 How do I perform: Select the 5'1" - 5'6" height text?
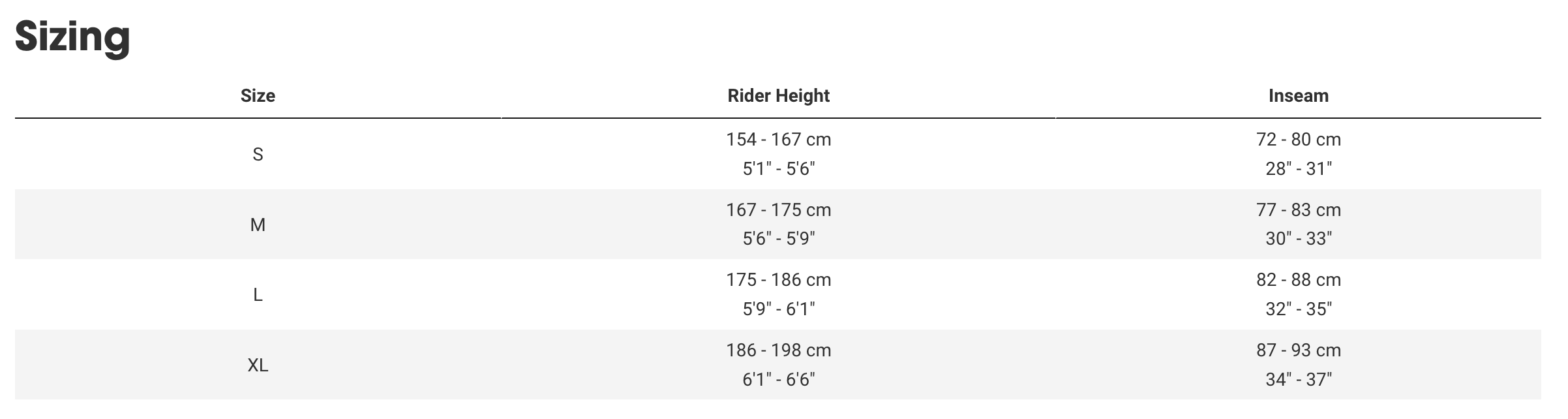click(x=778, y=169)
